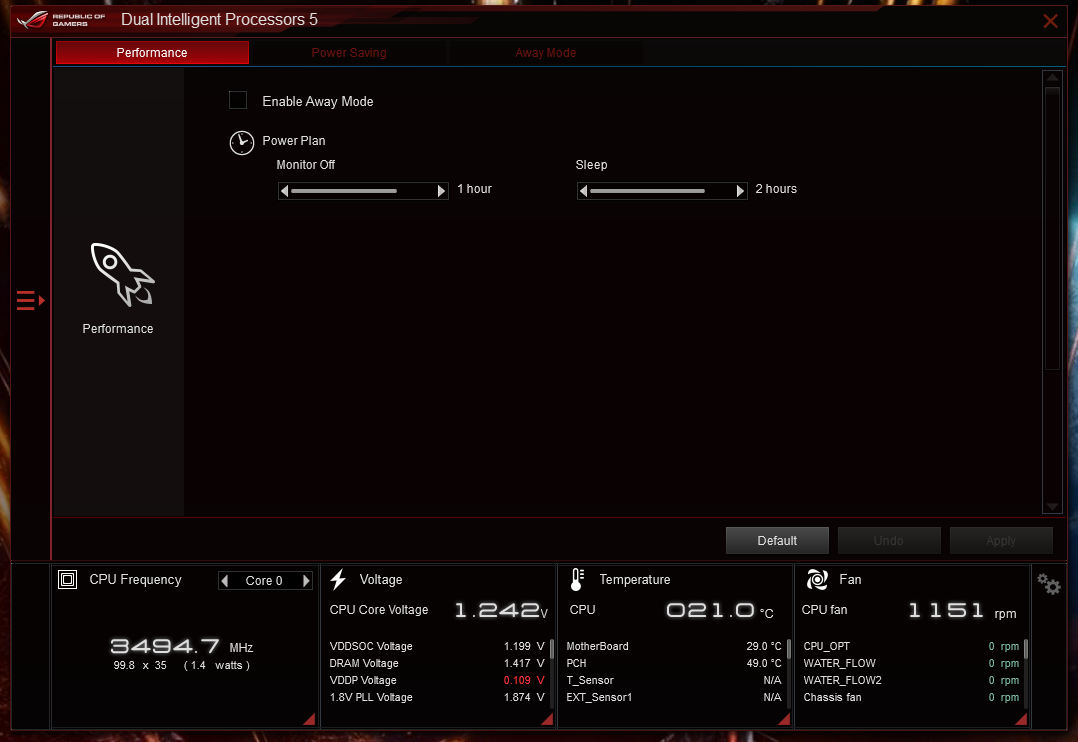Click the Monitor Off value 1 hour
The image size is (1078, 742).
tap(474, 189)
